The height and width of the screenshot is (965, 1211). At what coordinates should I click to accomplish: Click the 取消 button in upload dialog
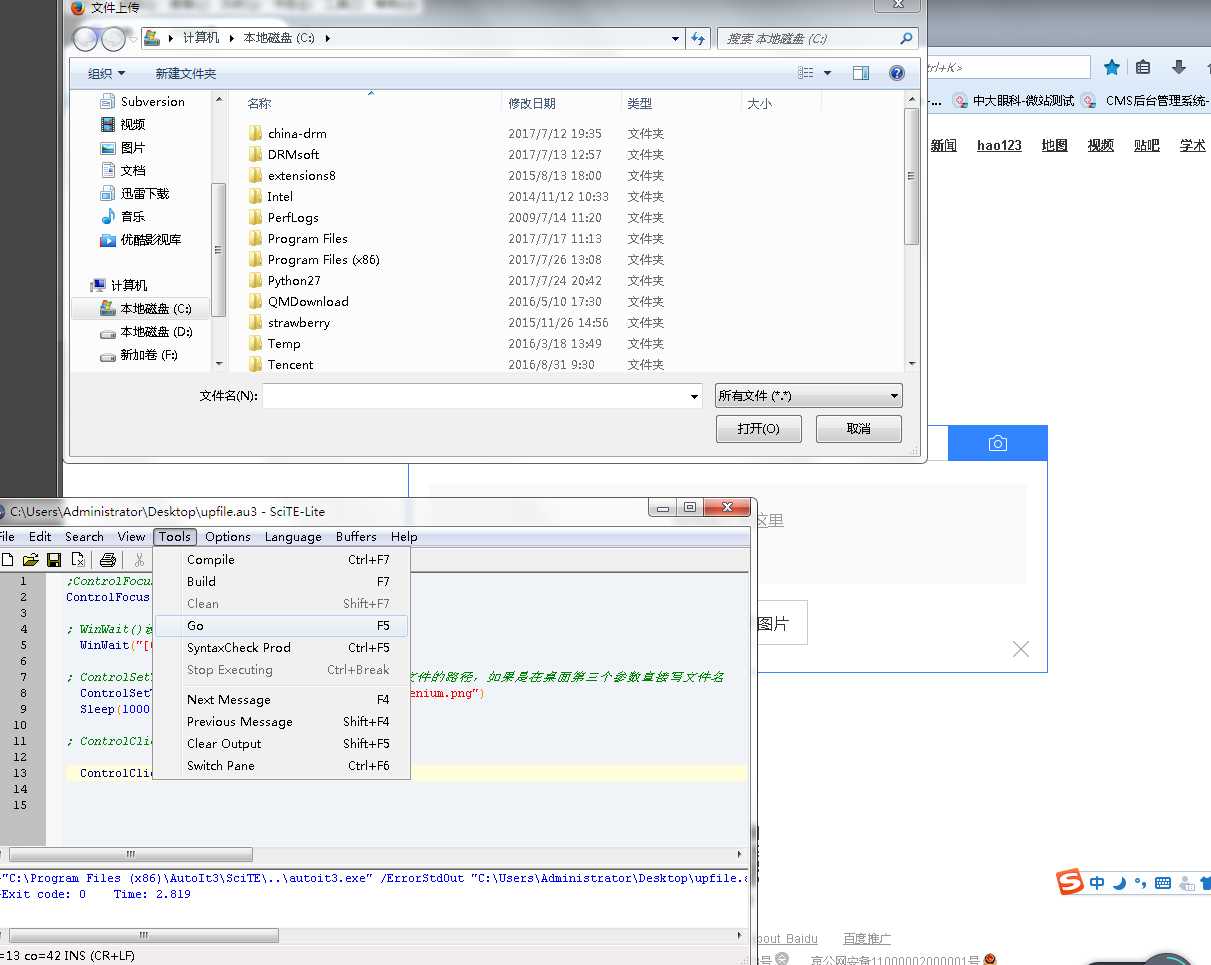[x=858, y=429]
